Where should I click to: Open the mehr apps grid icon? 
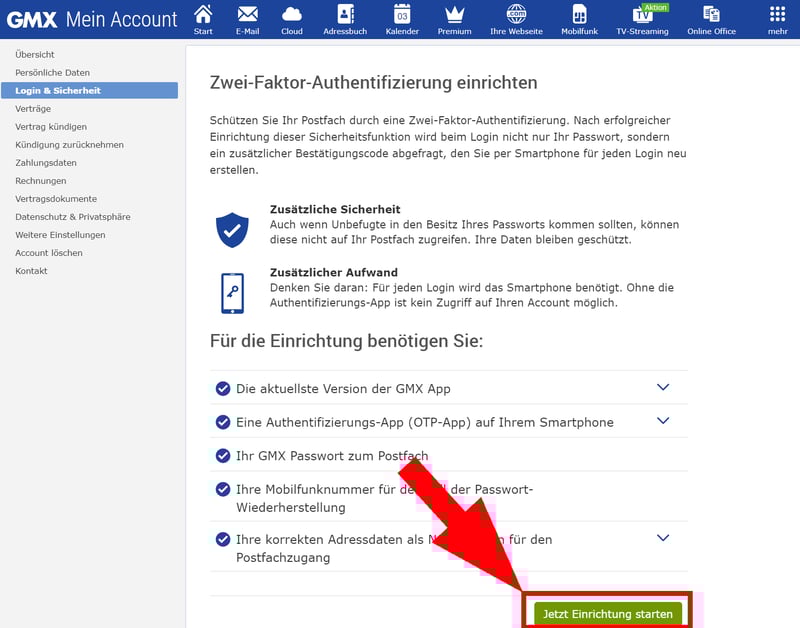pyautogui.click(x=778, y=14)
